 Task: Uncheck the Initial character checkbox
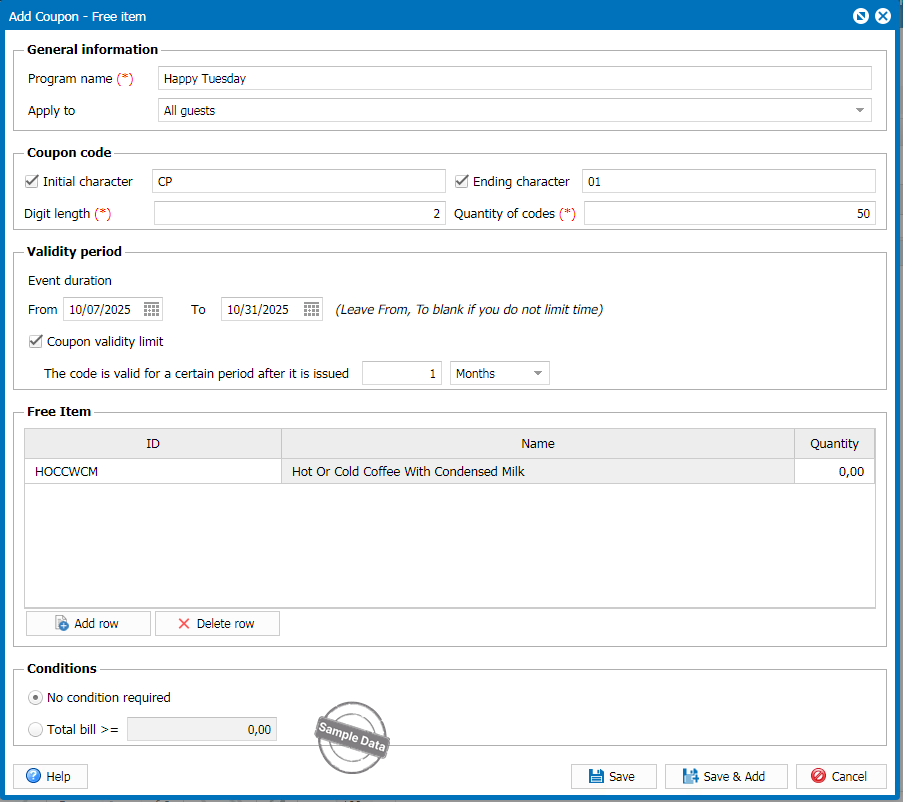coord(32,181)
